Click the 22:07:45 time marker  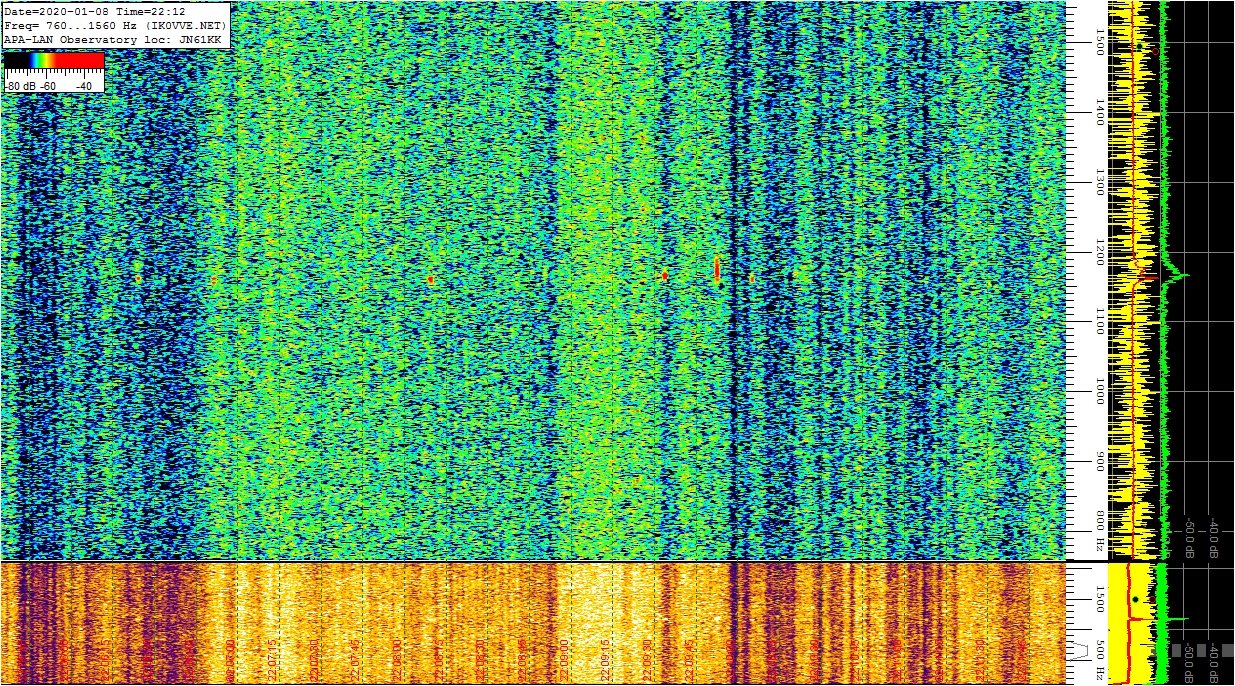pyautogui.click(x=356, y=660)
